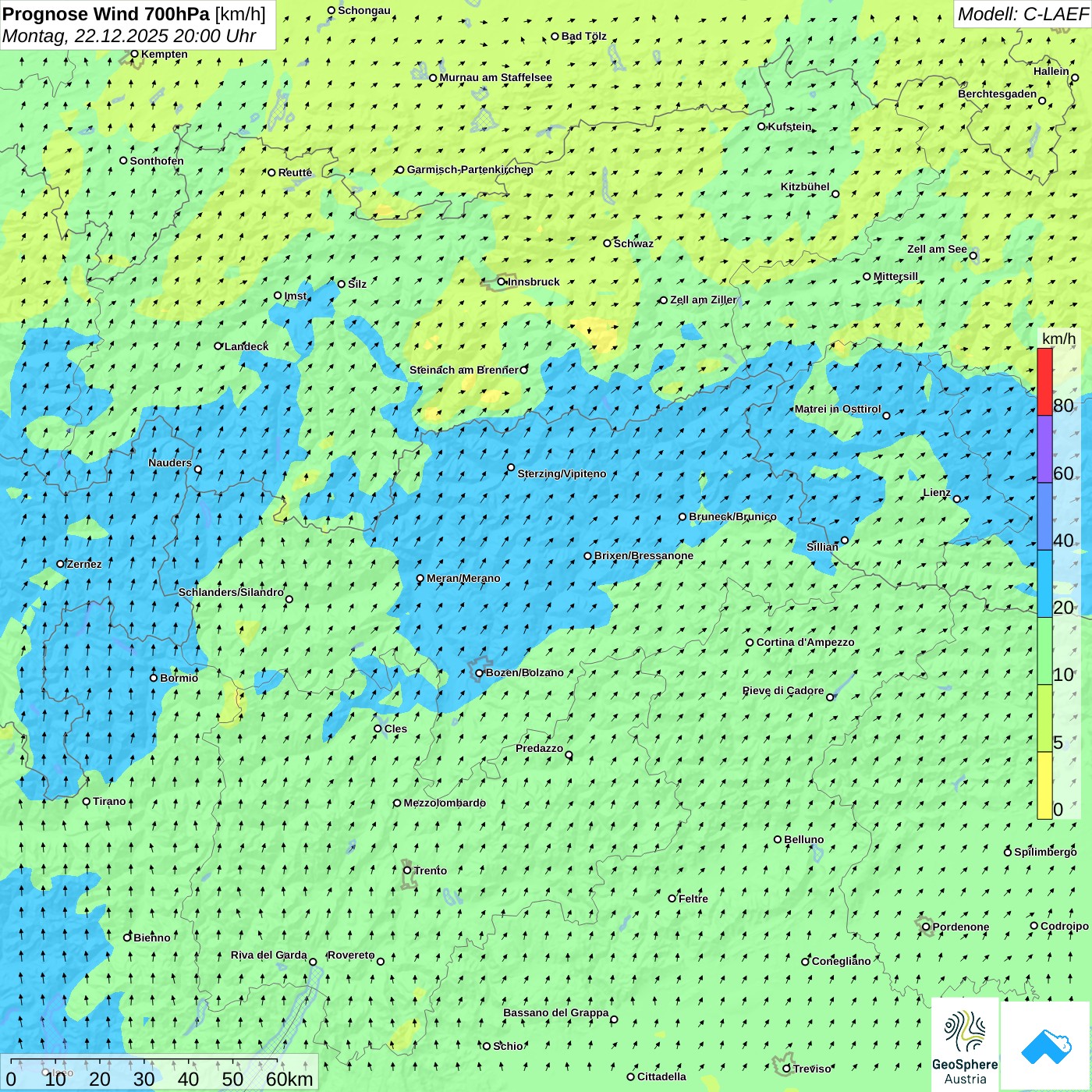This screenshot has height=1092, width=1092.
Task: Click the Predazzo city label
Action: tap(539, 748)
